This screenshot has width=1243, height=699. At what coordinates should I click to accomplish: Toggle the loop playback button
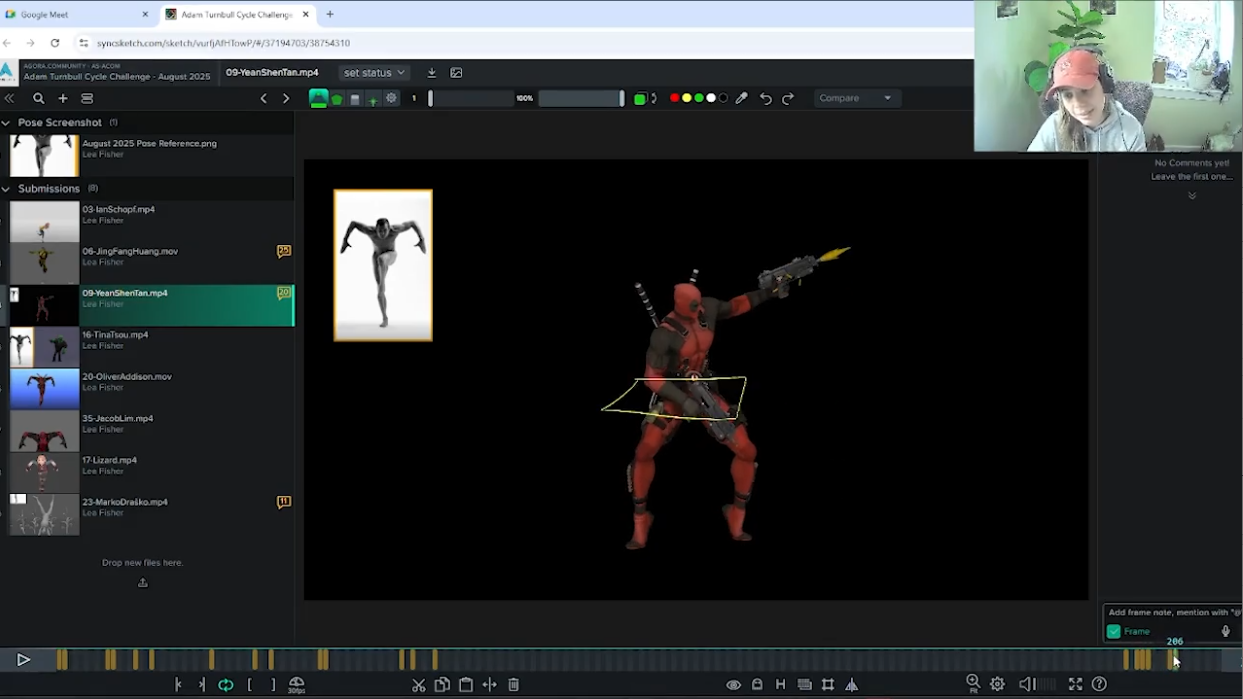pyautogui.click(x=226, y=685)
